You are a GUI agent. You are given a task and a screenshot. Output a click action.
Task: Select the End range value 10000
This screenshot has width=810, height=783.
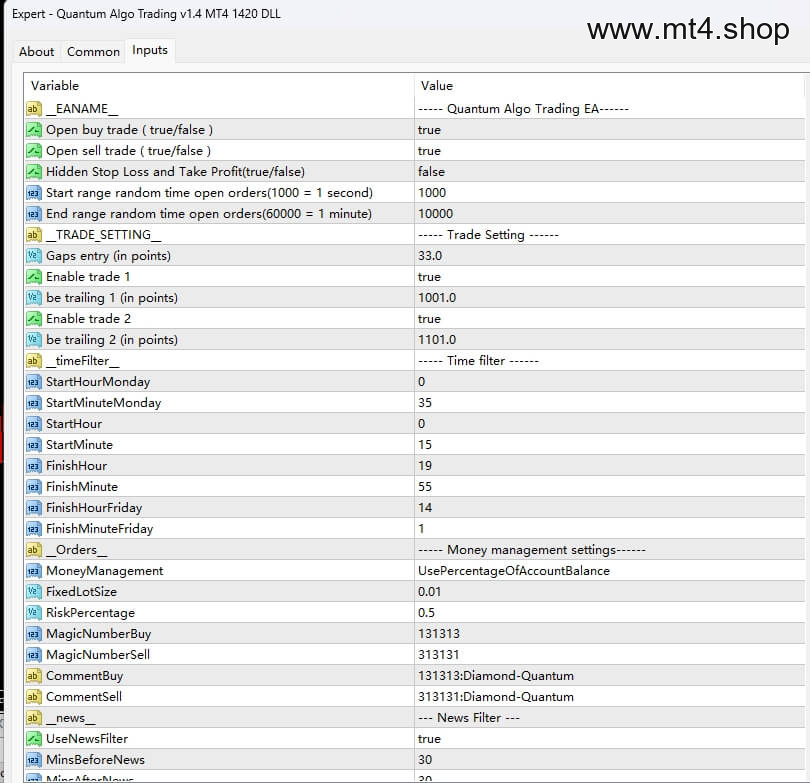[x=435, y=214]
